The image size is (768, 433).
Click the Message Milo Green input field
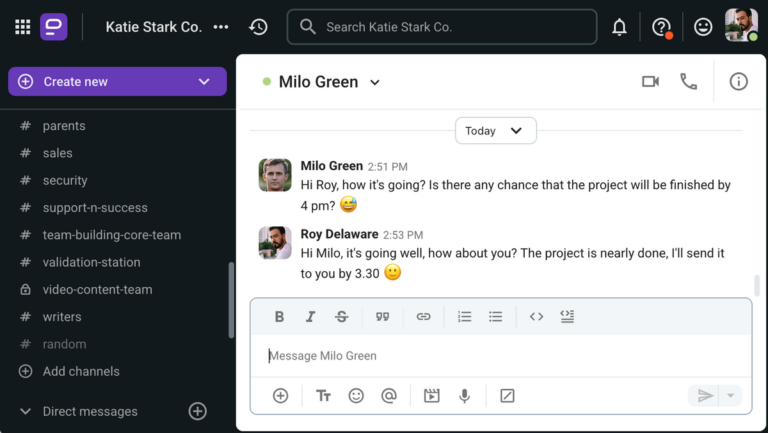tap(500, 356)
